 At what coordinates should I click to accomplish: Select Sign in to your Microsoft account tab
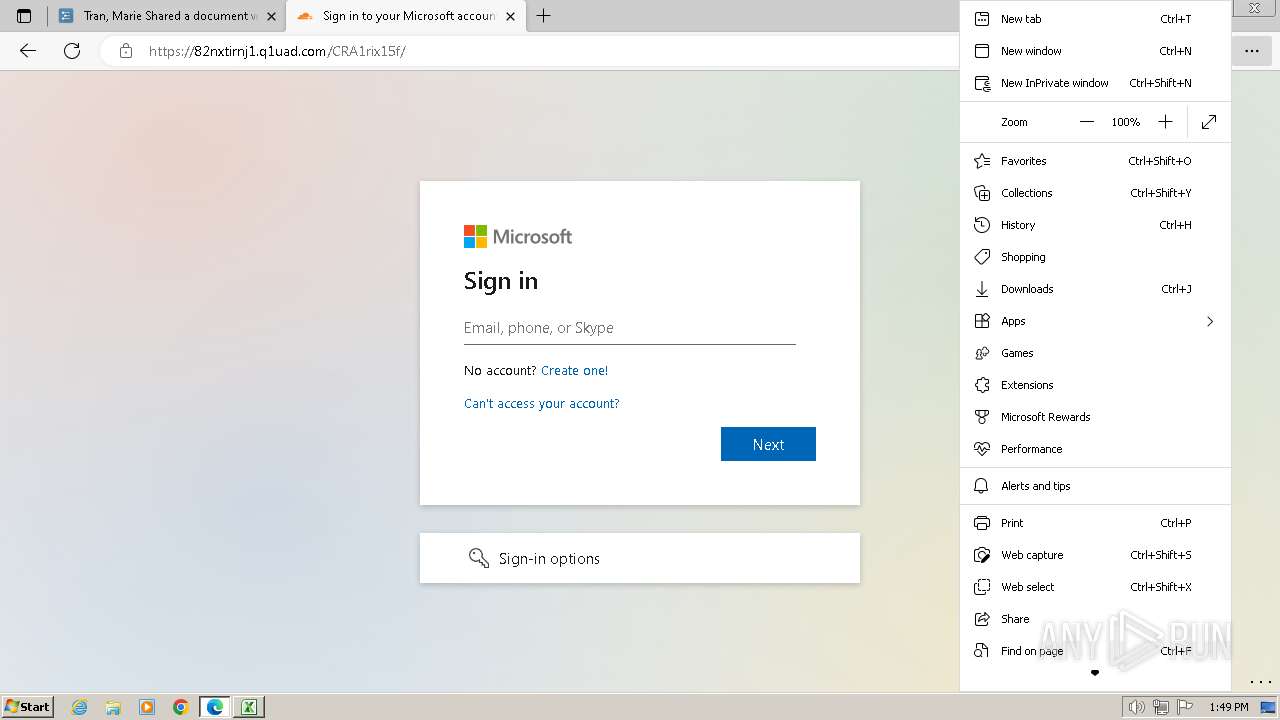point(405,16)
